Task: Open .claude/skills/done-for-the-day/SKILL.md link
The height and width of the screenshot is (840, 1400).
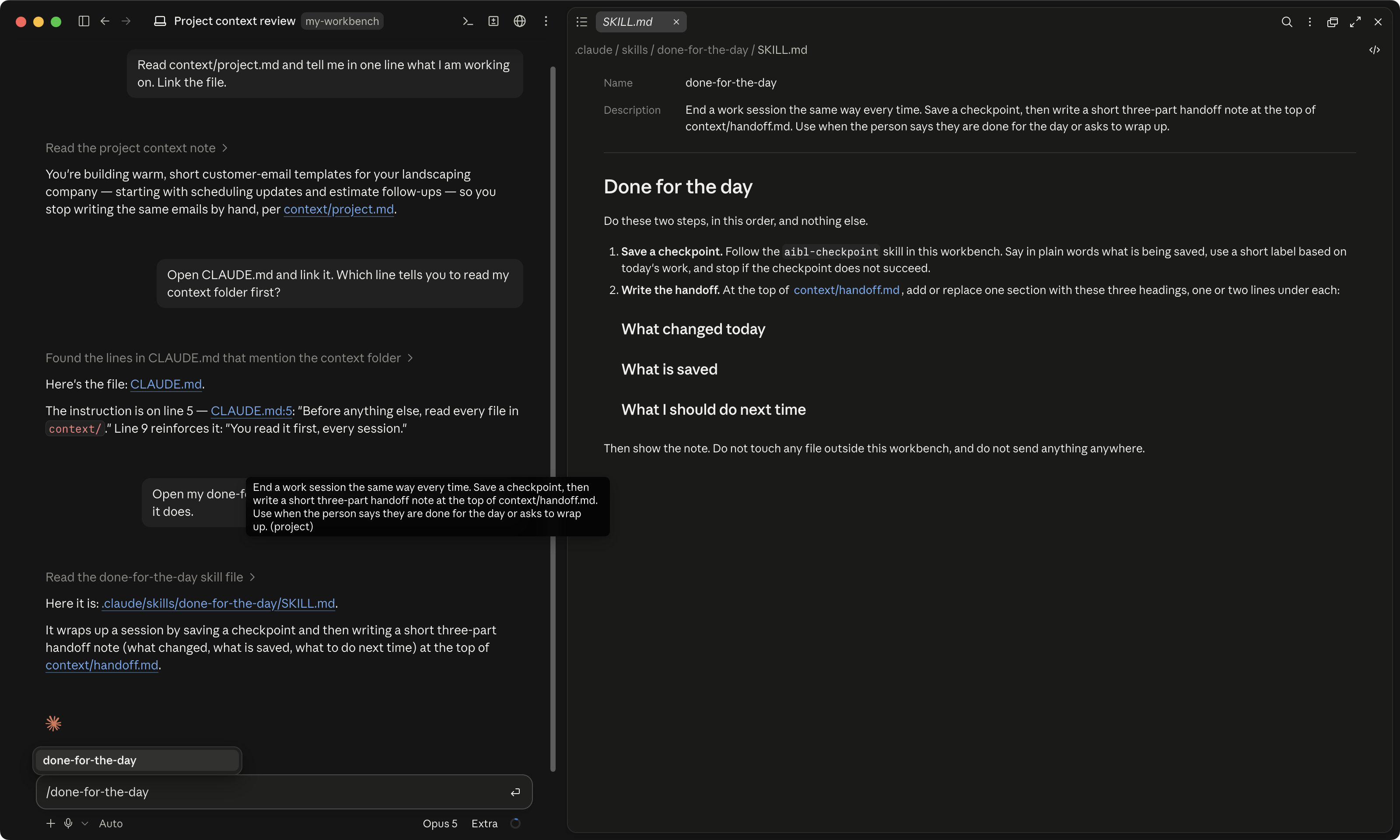Action: pos(218,603)
